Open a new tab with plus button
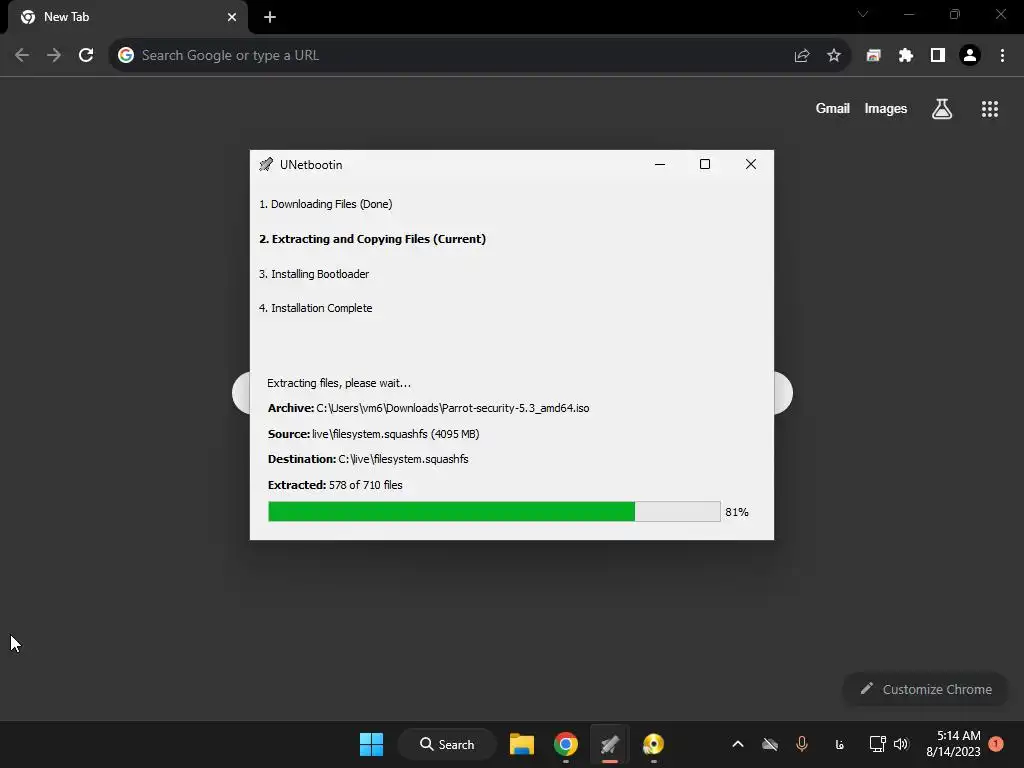This screenshot has width=1024, height=768. point(270,17)
